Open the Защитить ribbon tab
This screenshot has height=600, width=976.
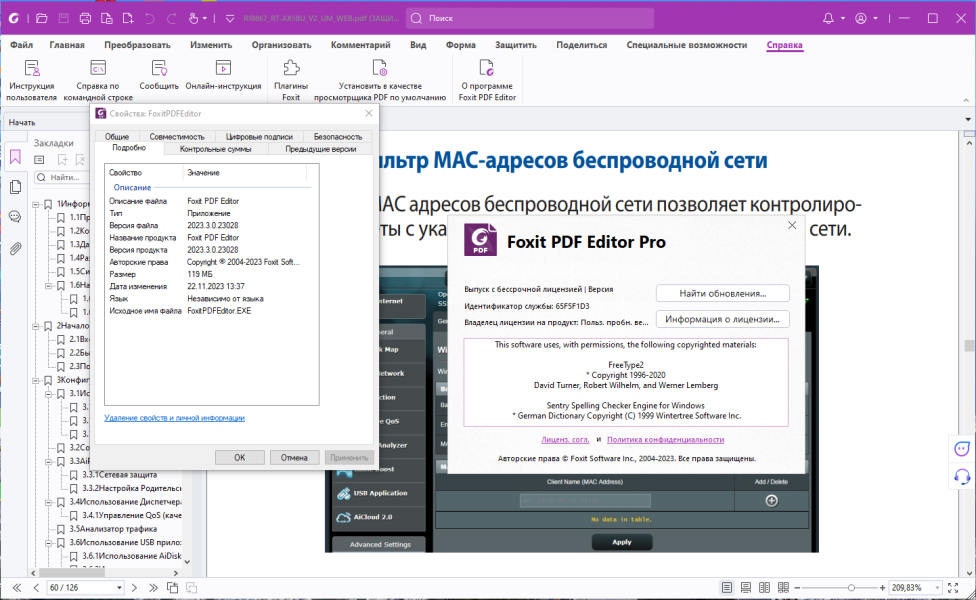pos(515,45)
